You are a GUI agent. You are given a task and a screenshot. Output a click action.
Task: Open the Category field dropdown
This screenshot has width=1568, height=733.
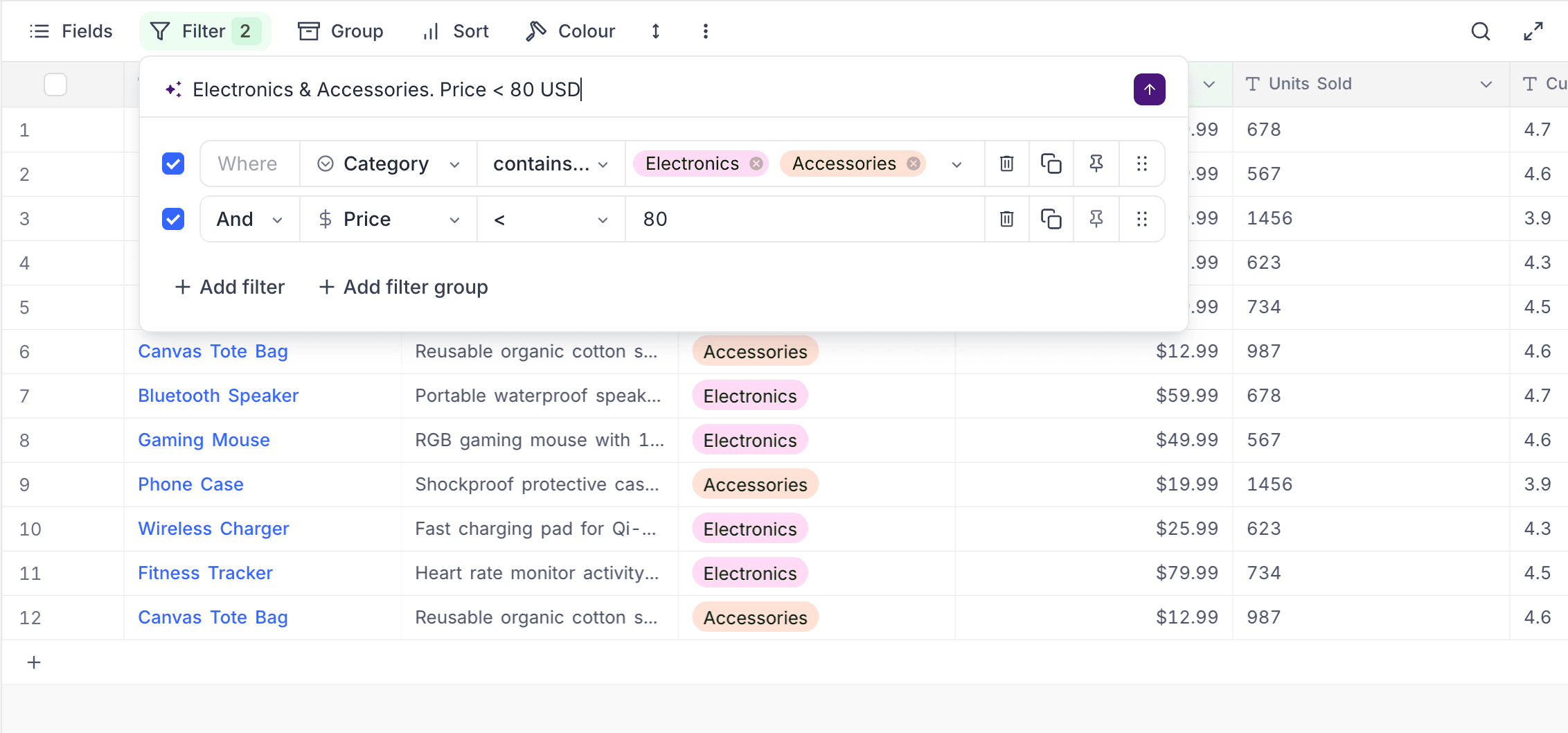coord(388,164)
